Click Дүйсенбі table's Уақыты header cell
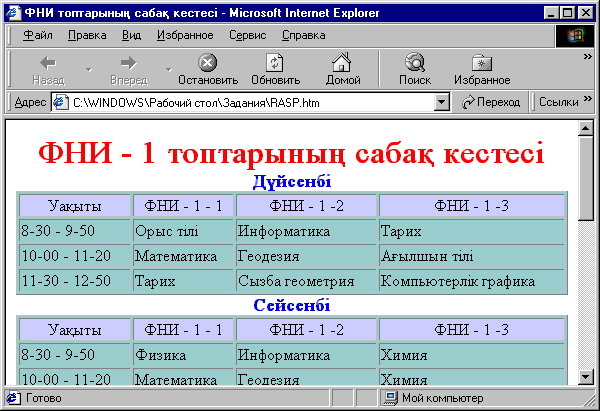This screenshot has width=600, height=411. point(75,206)
